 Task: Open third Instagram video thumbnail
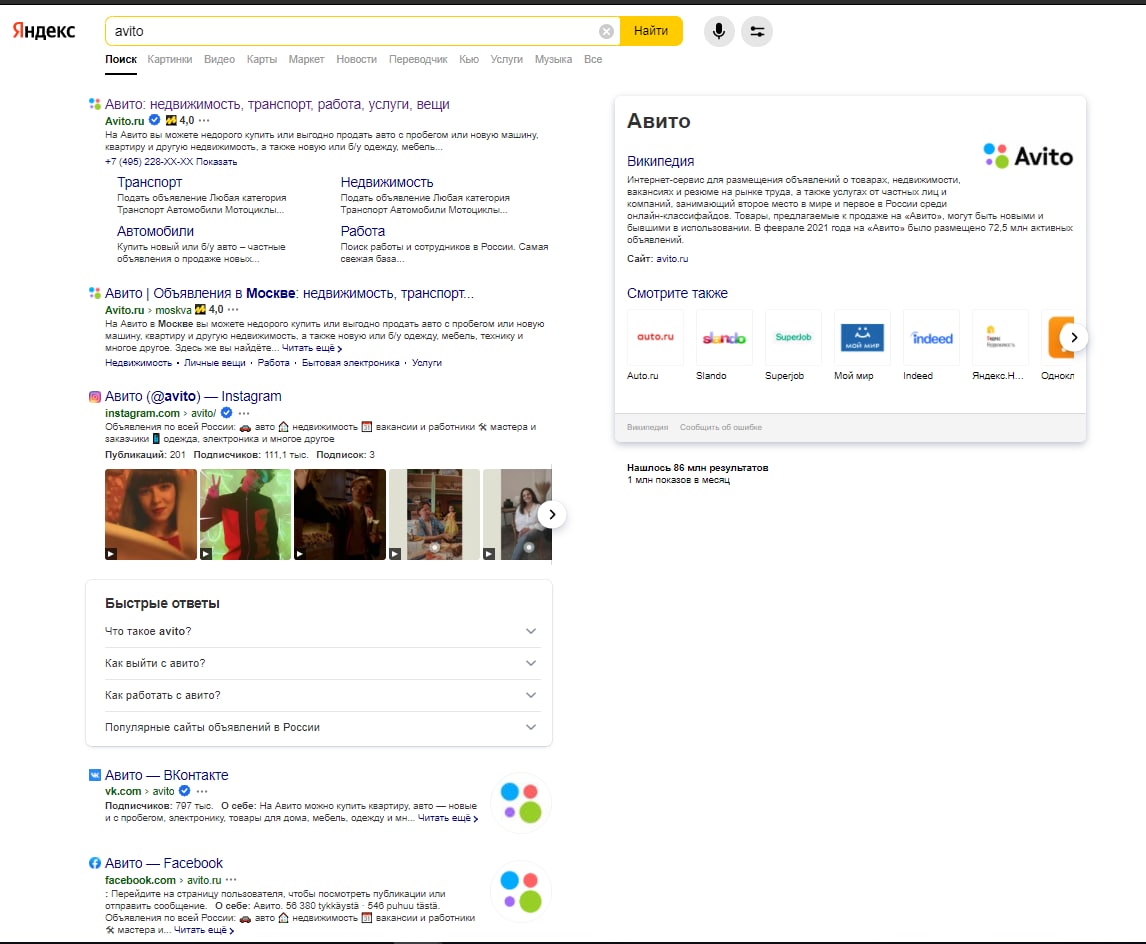[x=340, y=514]
